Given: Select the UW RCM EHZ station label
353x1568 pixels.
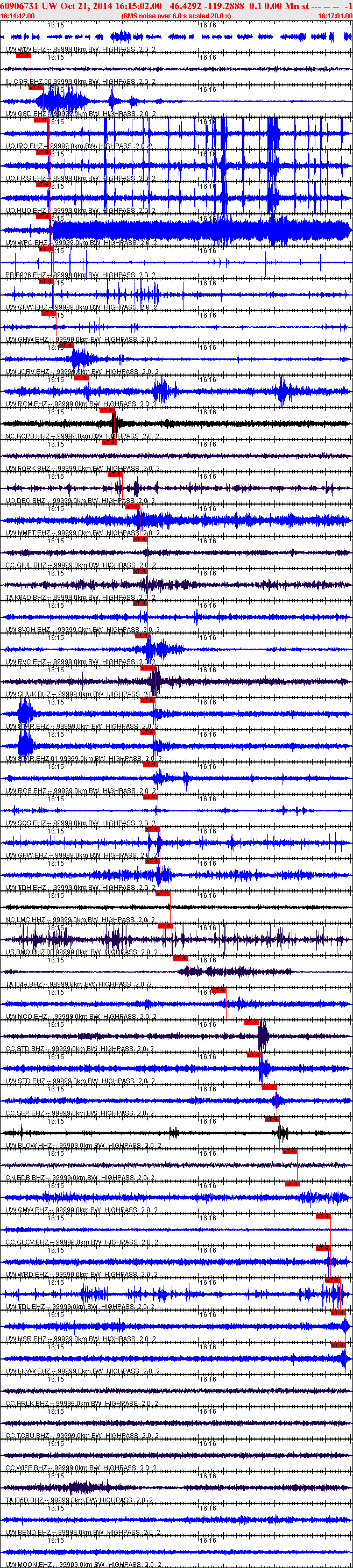Looking at the screenshot, I should pos(81,404).
